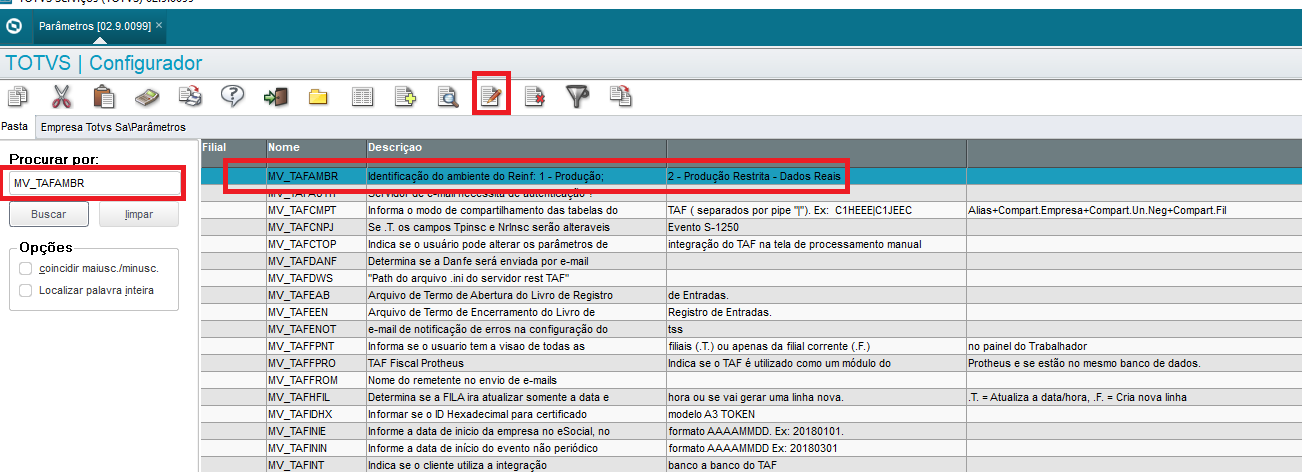Click '2 - Produção Restrita - Dados Reais' cell
The width and height of the screenshot is (1302, 472).
[816, 176]
